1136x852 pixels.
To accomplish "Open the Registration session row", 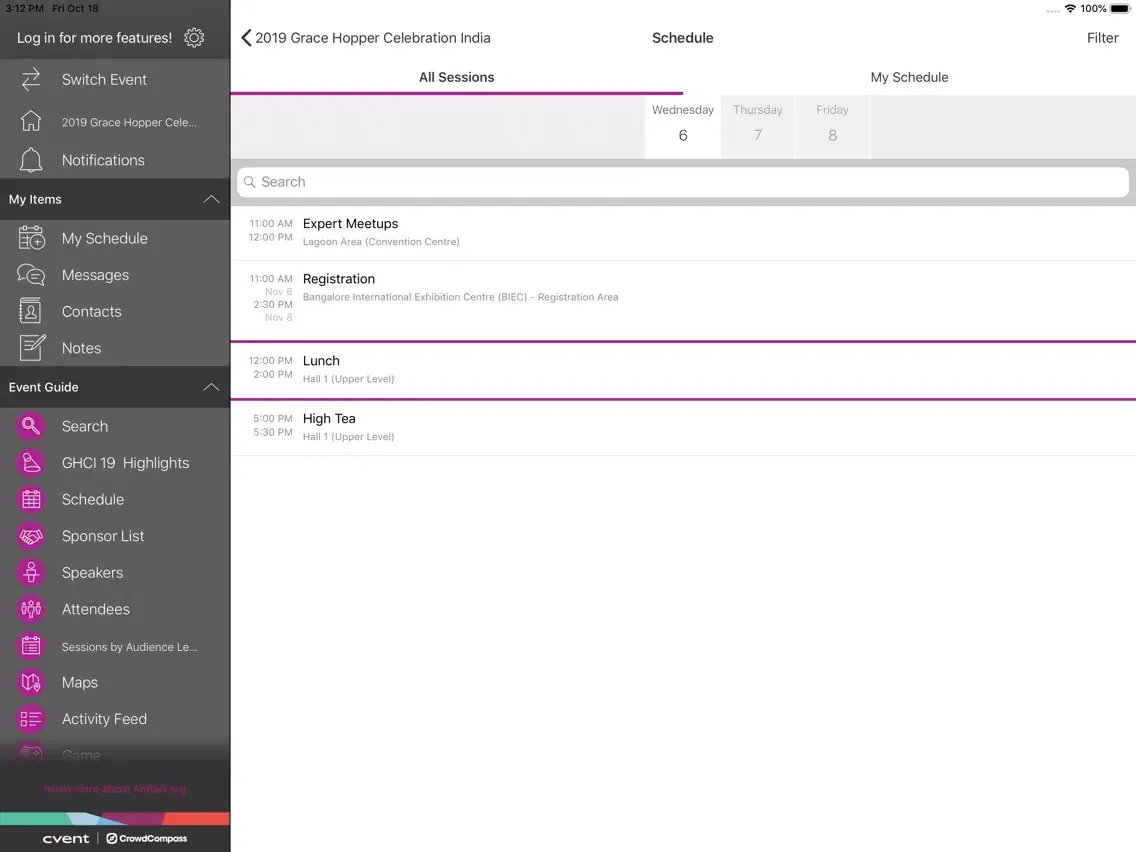I will 682,300.
